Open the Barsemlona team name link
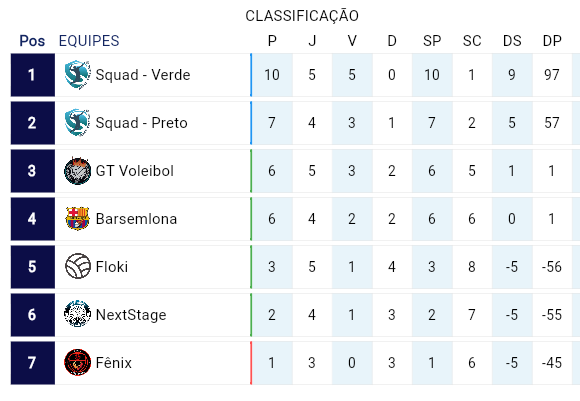The height and width of the screenshot is (401, 580). [136, 219]
